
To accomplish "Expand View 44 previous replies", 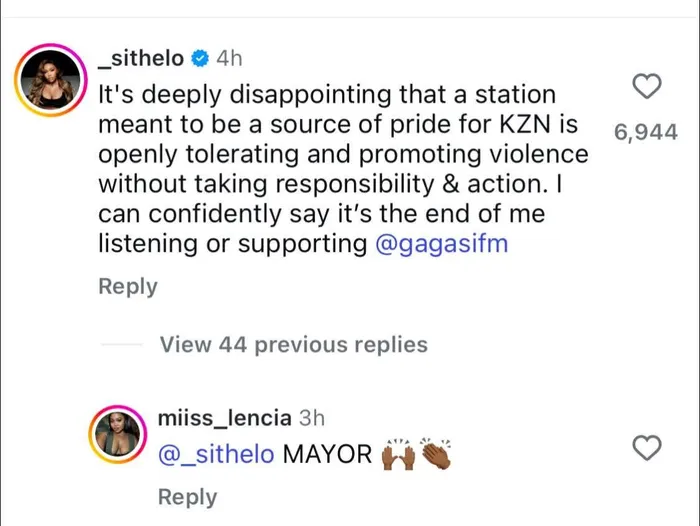I will click(293, 345).
